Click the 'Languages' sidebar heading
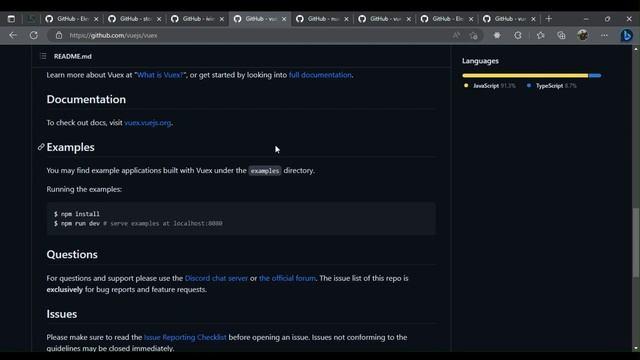 tap(480, 61)
